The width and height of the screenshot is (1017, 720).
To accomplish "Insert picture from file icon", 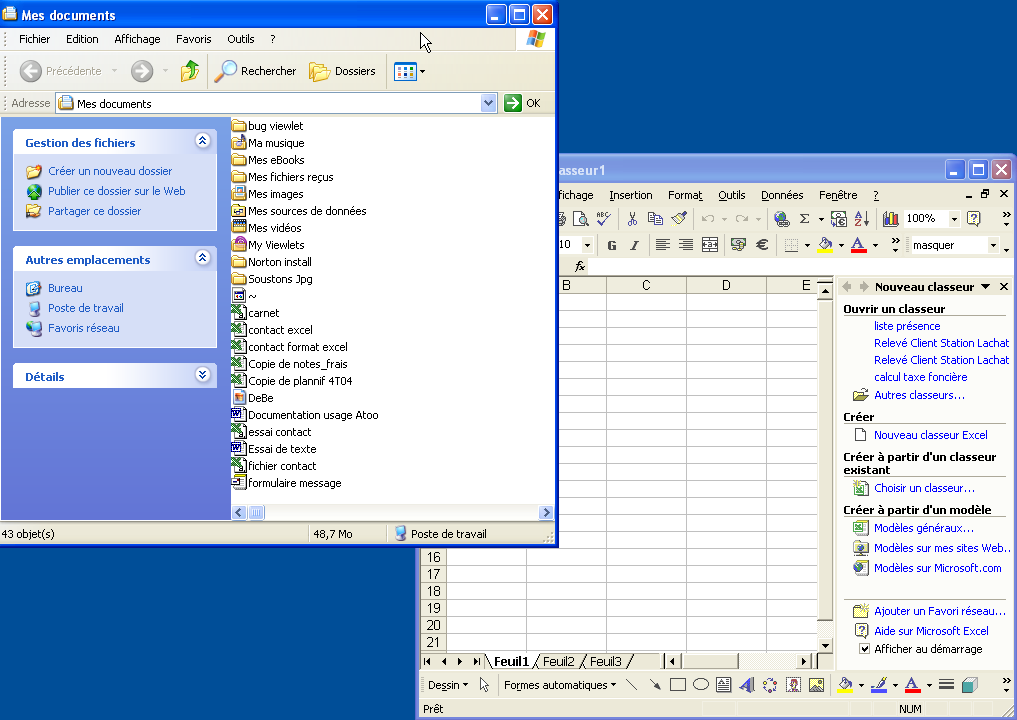I will pyautogui.click(x=817, y=685).
